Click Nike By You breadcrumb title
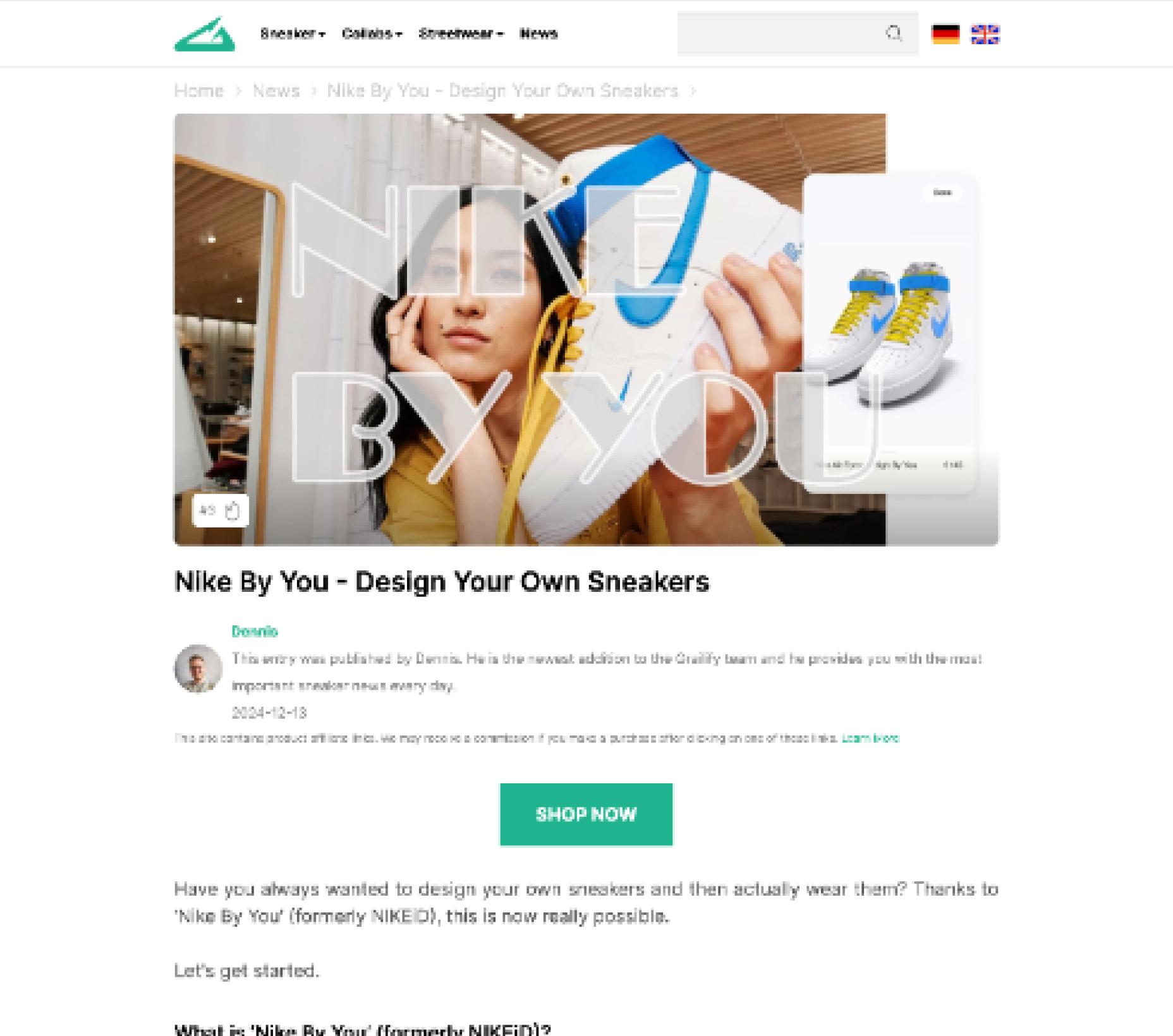 point(502,91)
